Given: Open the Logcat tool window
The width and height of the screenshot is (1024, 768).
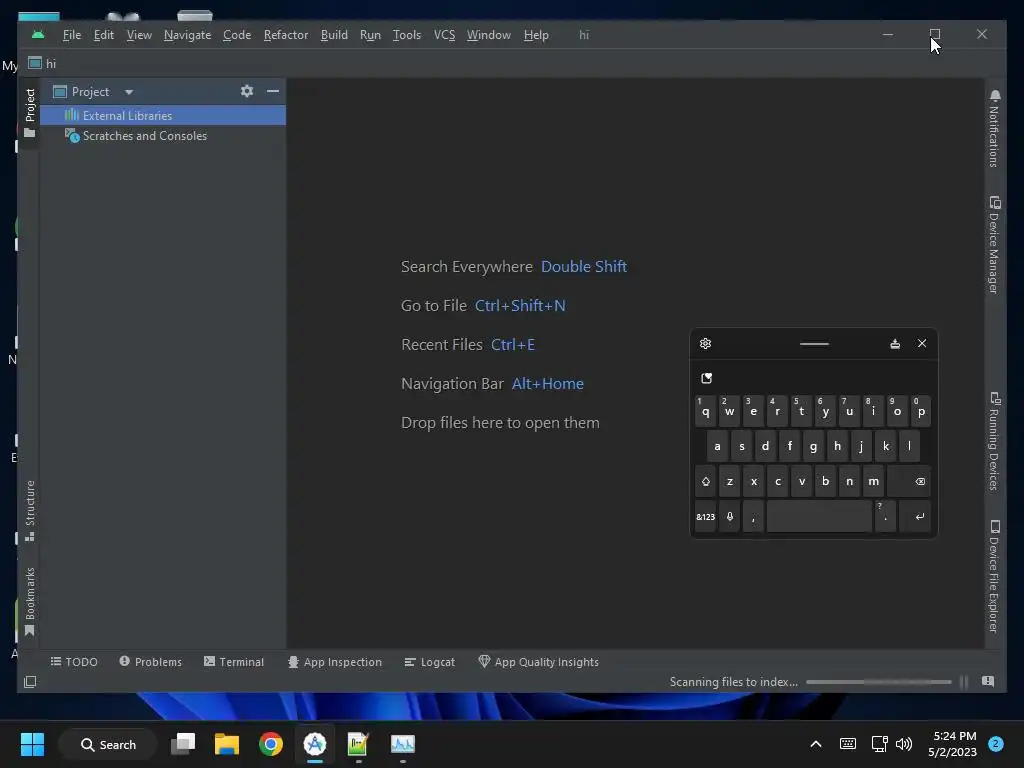Looking at the screenshot, I should 430,662.
